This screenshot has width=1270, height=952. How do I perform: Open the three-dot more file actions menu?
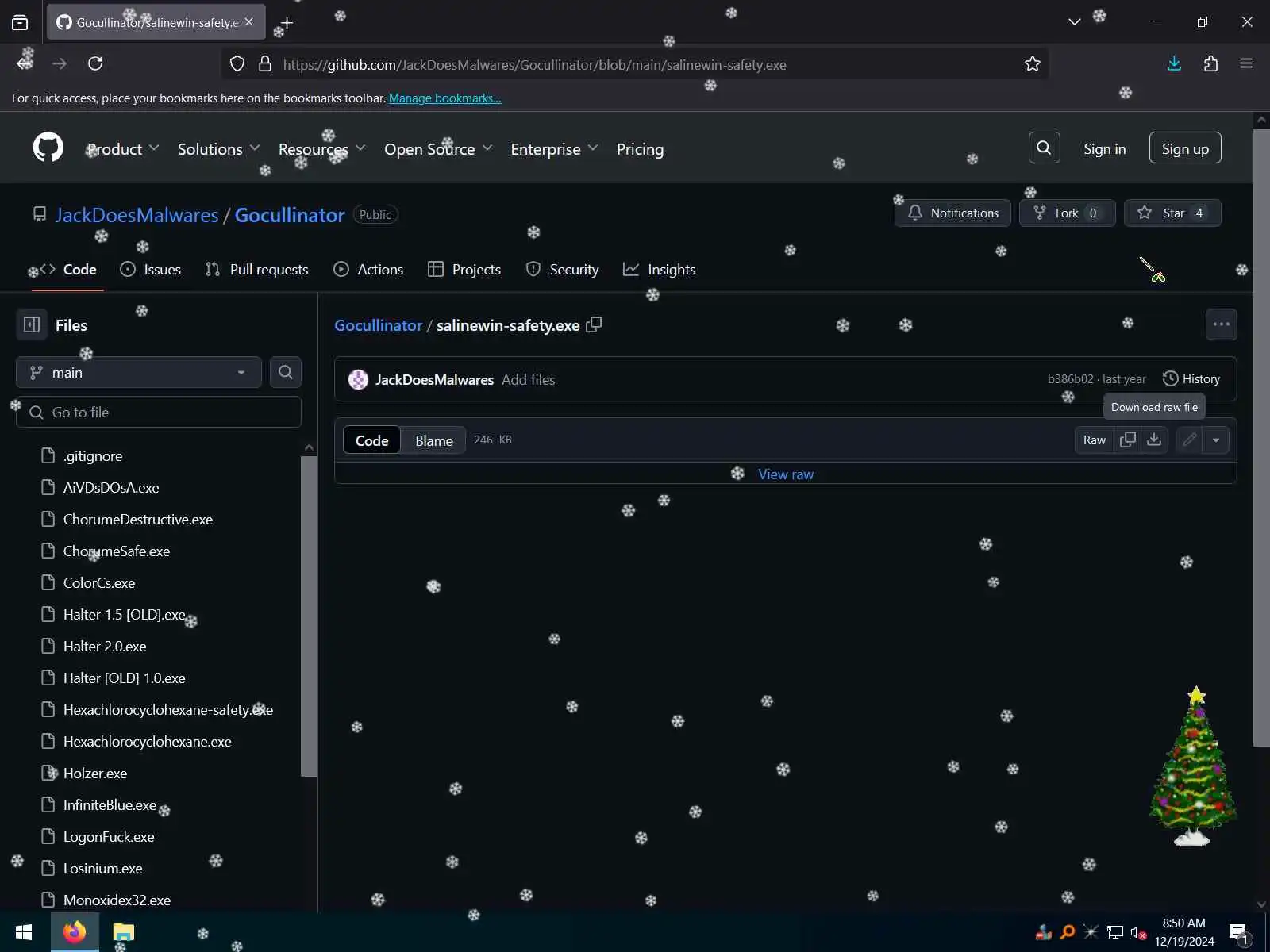[x=1221, y=324]
